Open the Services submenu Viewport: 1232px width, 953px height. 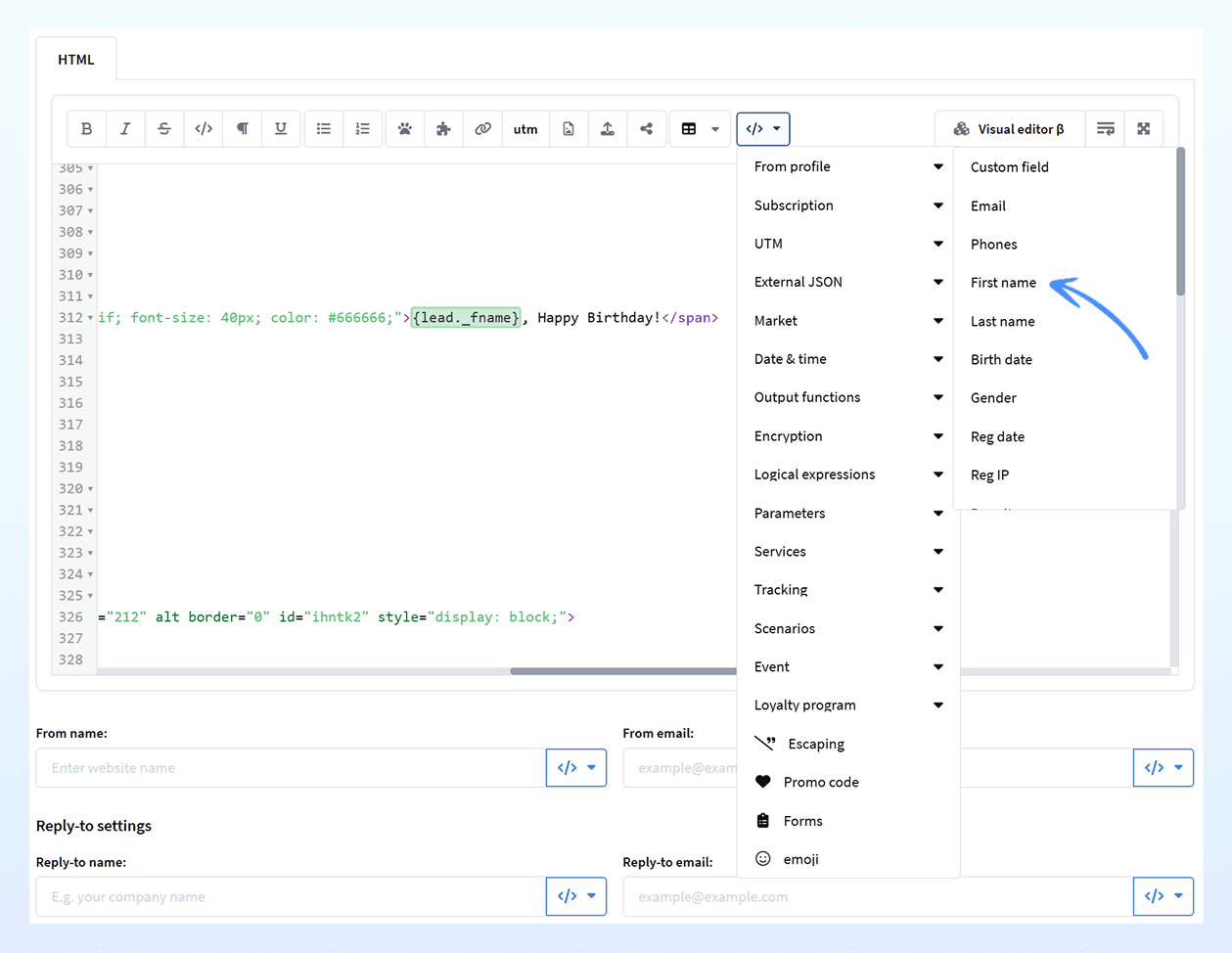pyautogui.click(x=848, y=552)
